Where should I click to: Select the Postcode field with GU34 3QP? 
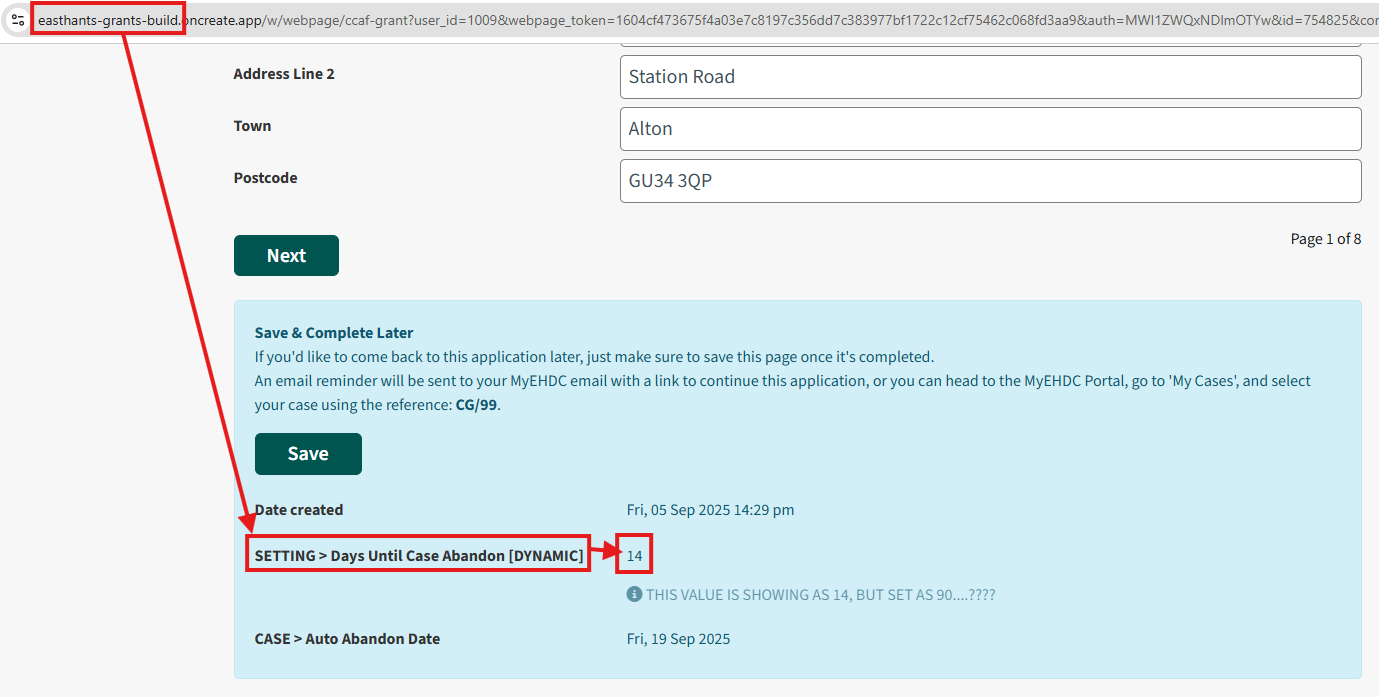(990, 181)
